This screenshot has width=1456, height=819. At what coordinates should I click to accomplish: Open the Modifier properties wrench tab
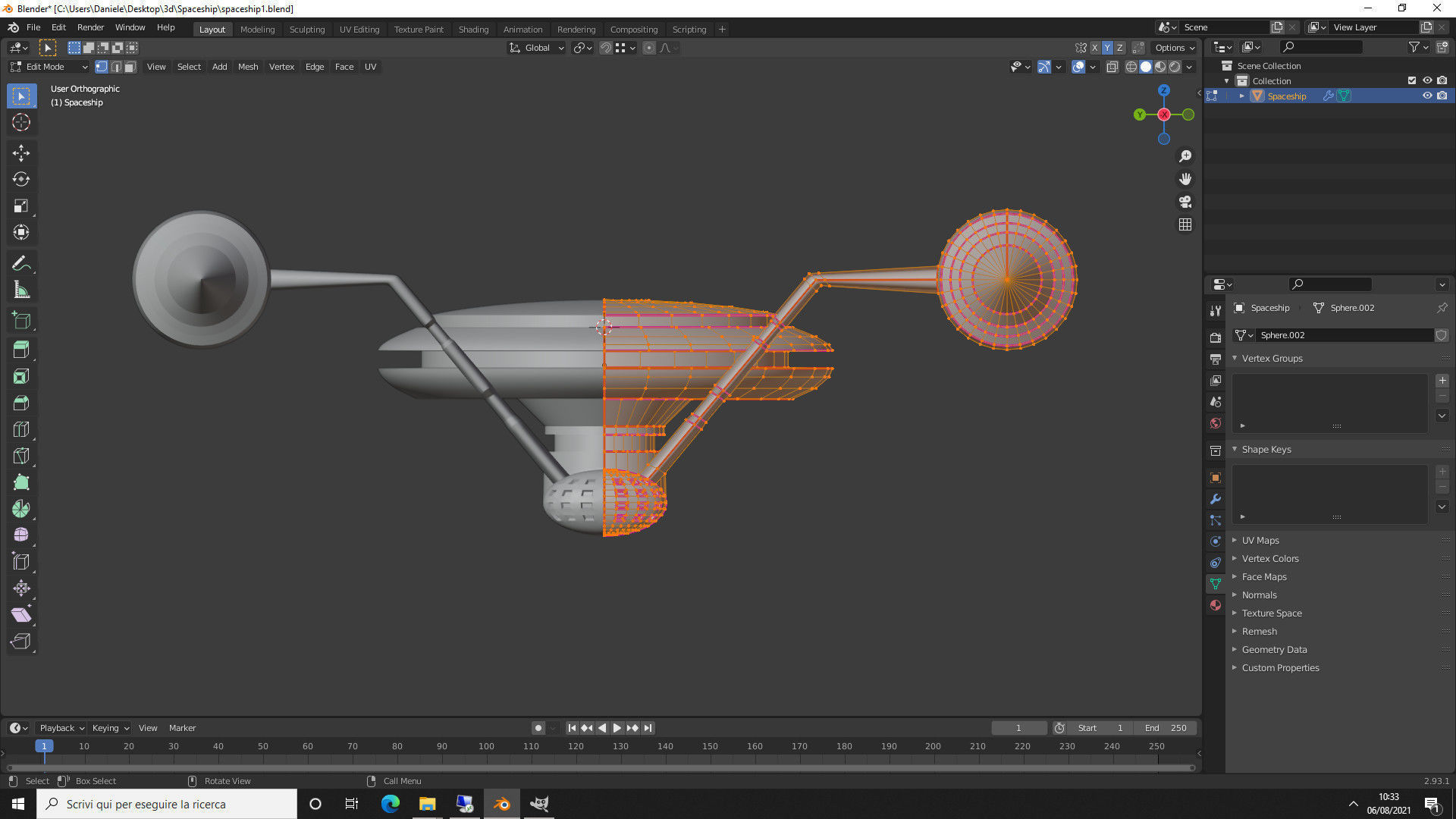tap(1216, 499)
